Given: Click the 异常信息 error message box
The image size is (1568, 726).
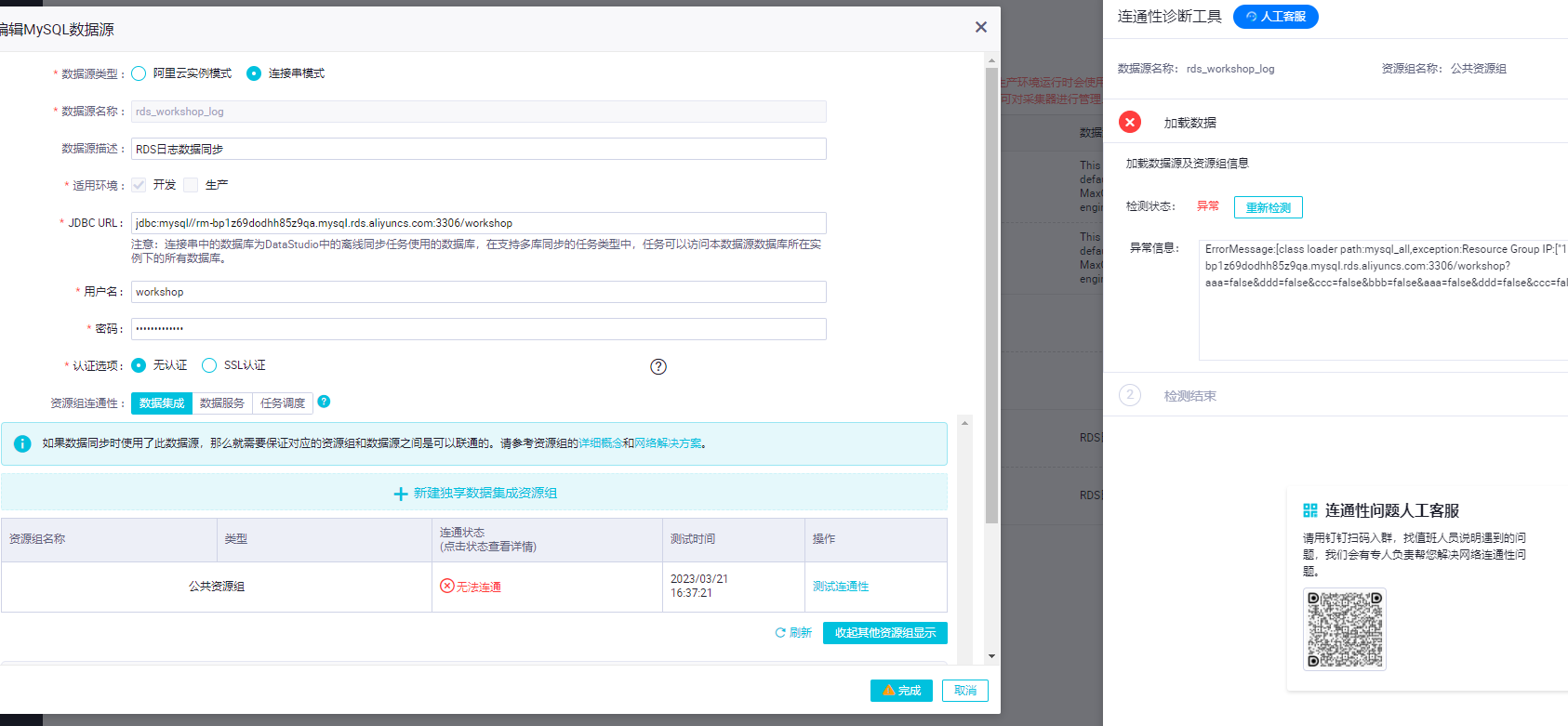Looking at the screenshot, I should (x=1383, y=299).
